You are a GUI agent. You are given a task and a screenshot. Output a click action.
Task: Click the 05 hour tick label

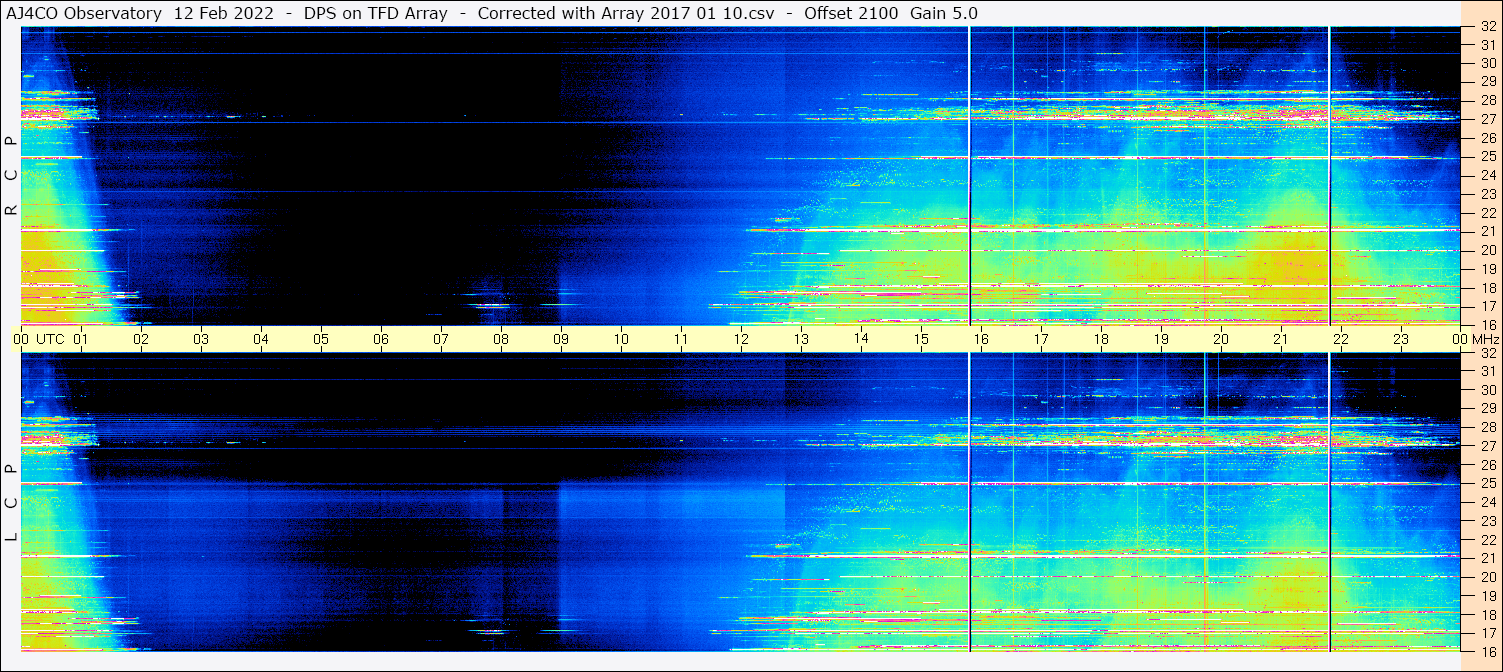tap(321, 339)
